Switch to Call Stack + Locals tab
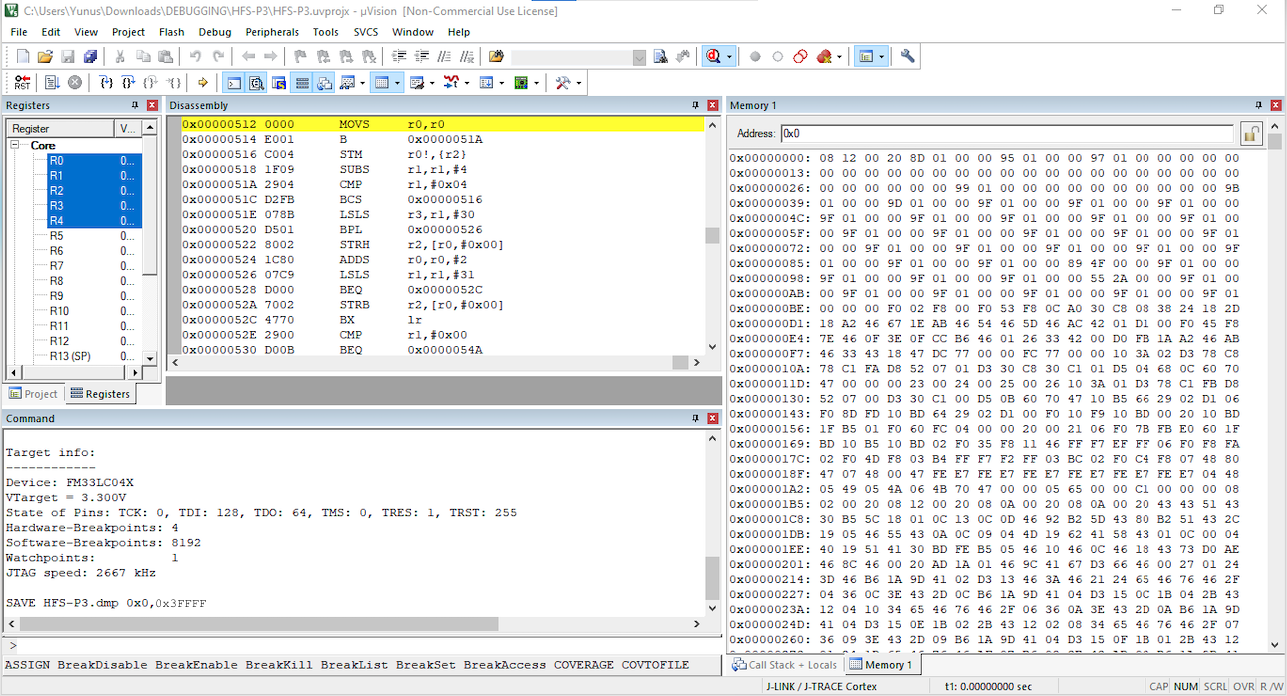Viewport: 1287px width, 696px height. (x=785, y=665)
